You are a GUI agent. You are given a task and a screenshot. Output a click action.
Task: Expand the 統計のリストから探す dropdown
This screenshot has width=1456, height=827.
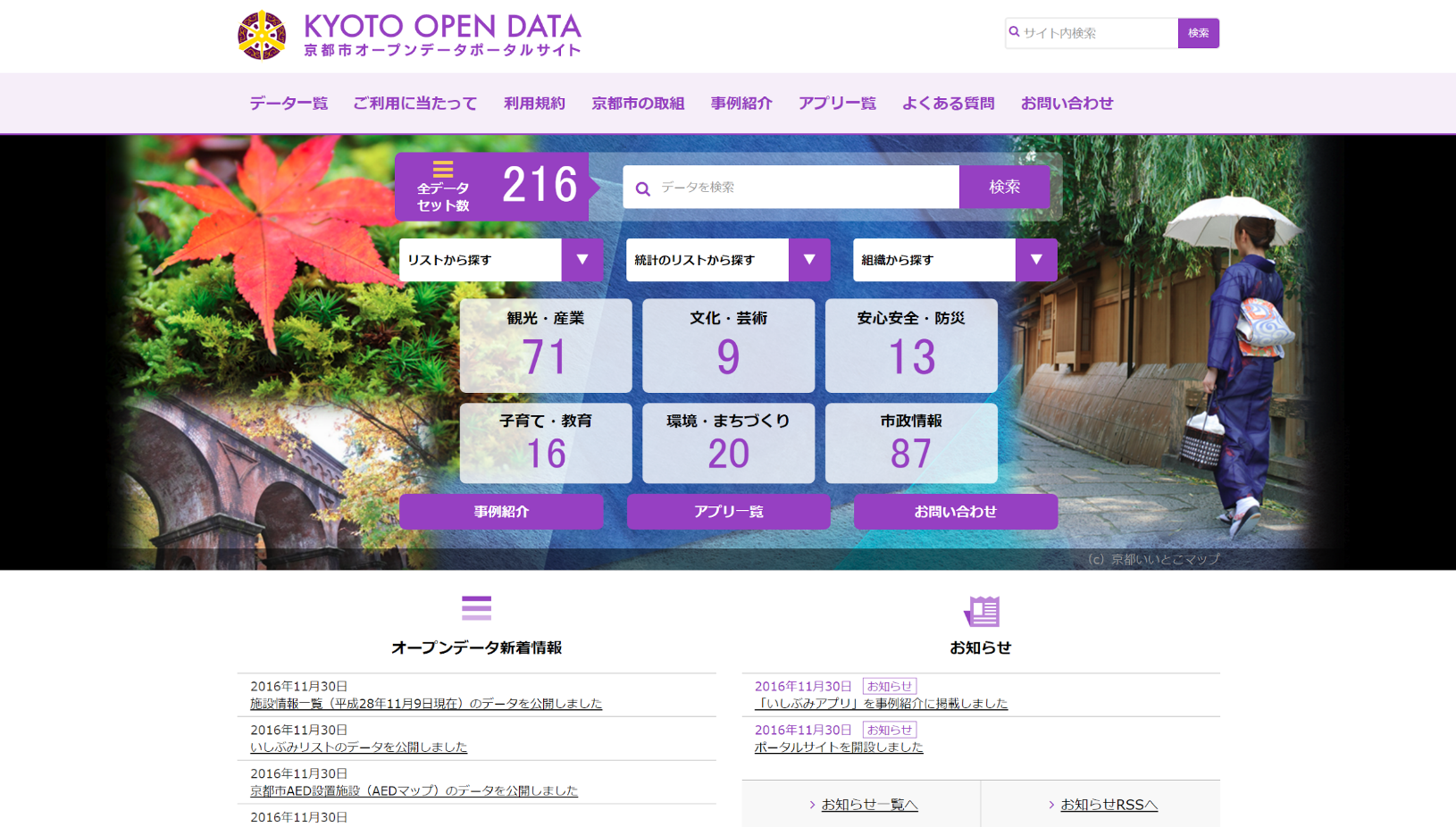coord(809,260)
